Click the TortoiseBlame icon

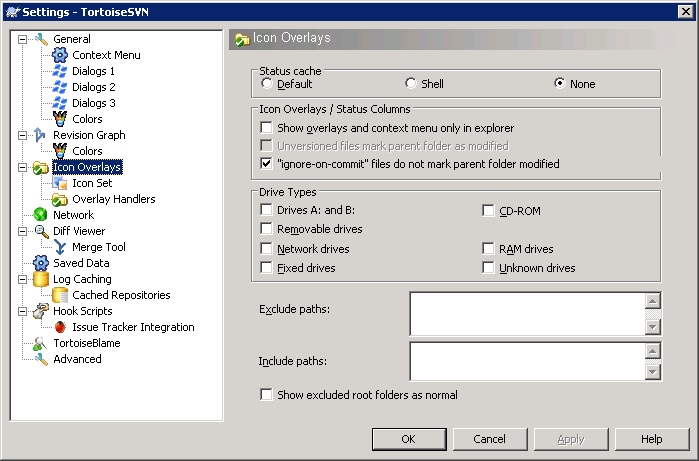[x=40, y=343]
